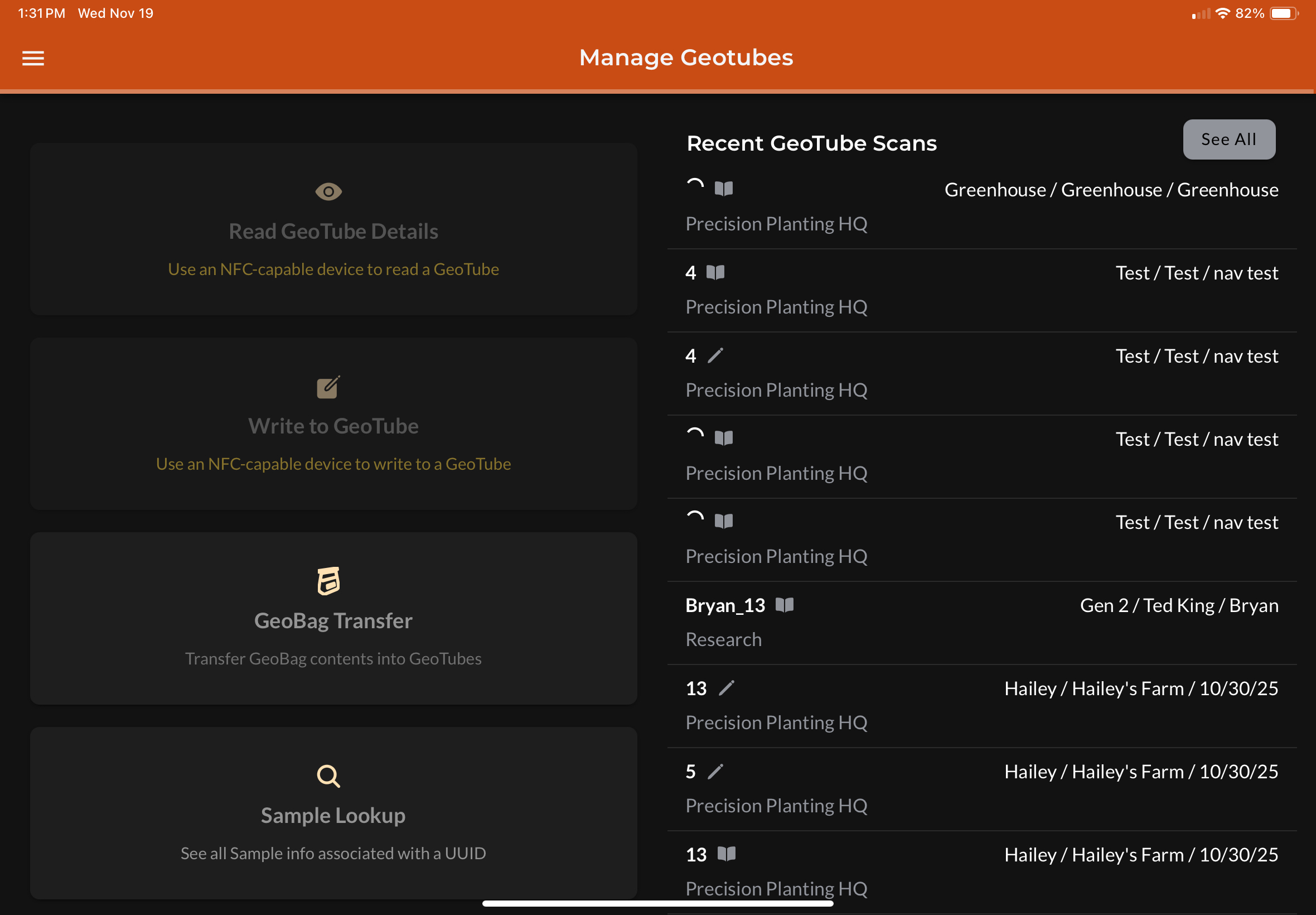Click the Wed Nov 19 date

(x=116, y=13)
